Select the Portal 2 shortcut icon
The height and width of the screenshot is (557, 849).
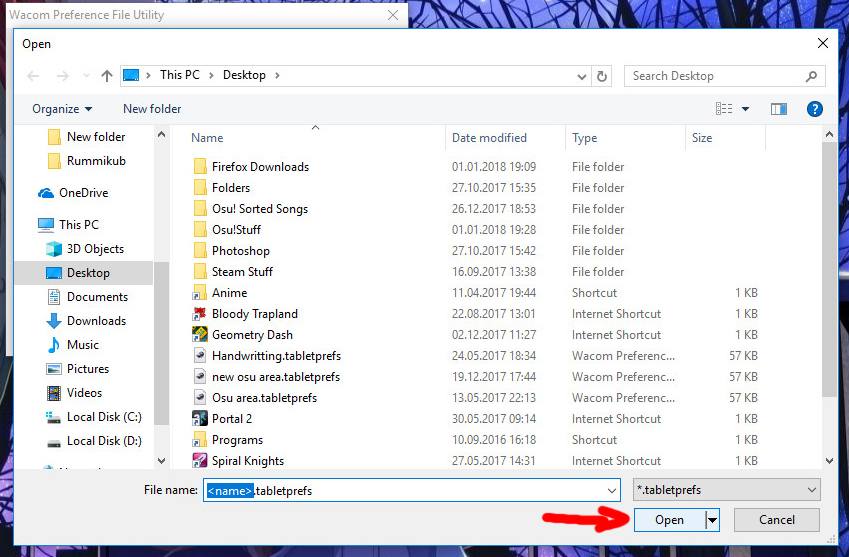point(200,418)
